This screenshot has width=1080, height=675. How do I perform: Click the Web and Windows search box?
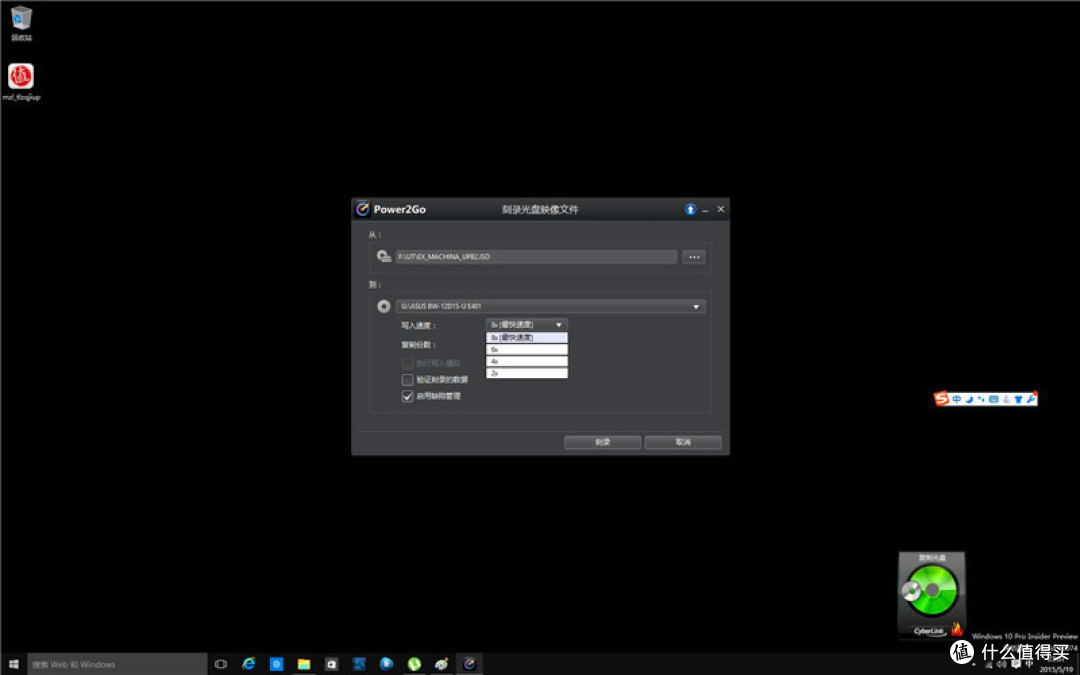[x=117, y=664]
